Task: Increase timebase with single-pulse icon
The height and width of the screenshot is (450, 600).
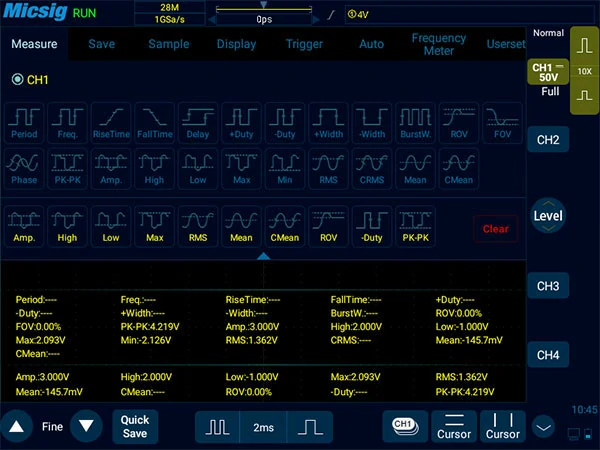Action: 310,427
